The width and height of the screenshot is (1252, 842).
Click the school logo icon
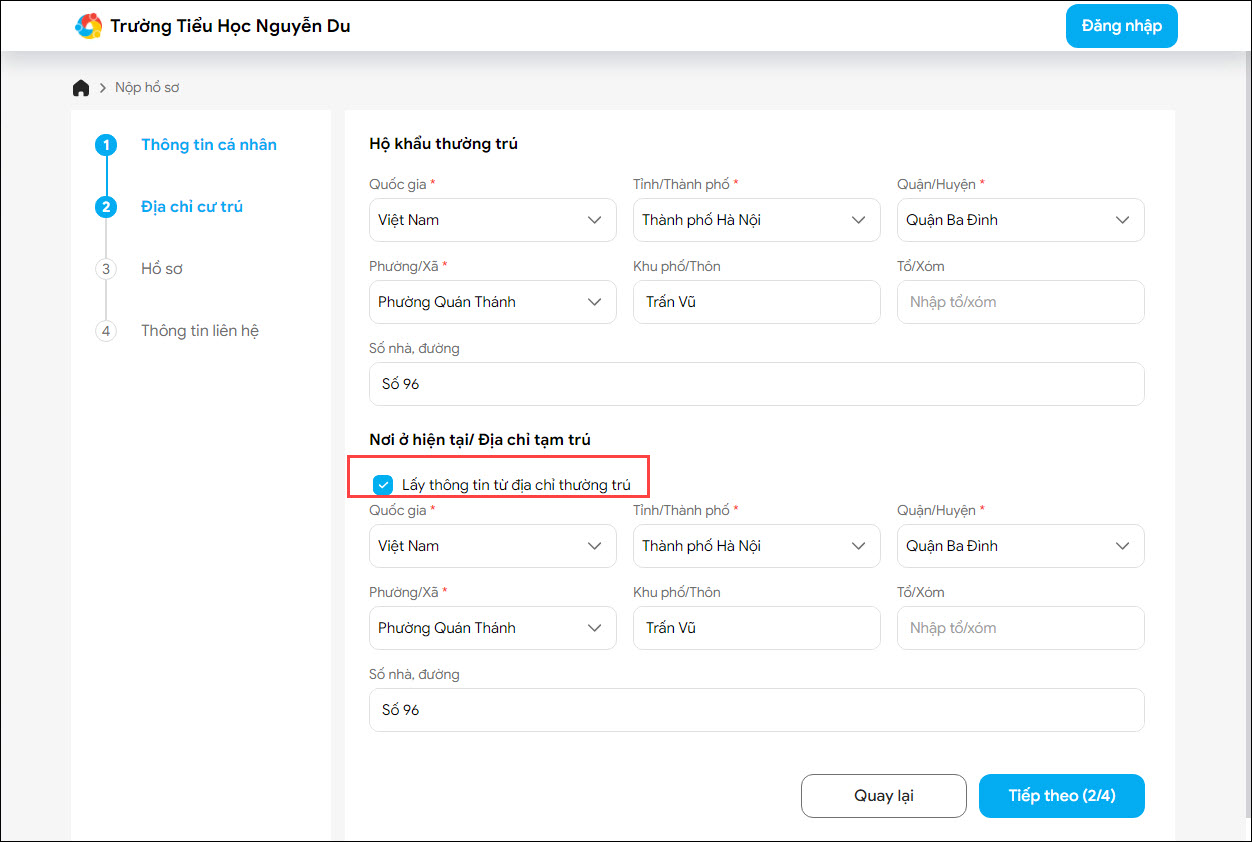tap(89, 26)
